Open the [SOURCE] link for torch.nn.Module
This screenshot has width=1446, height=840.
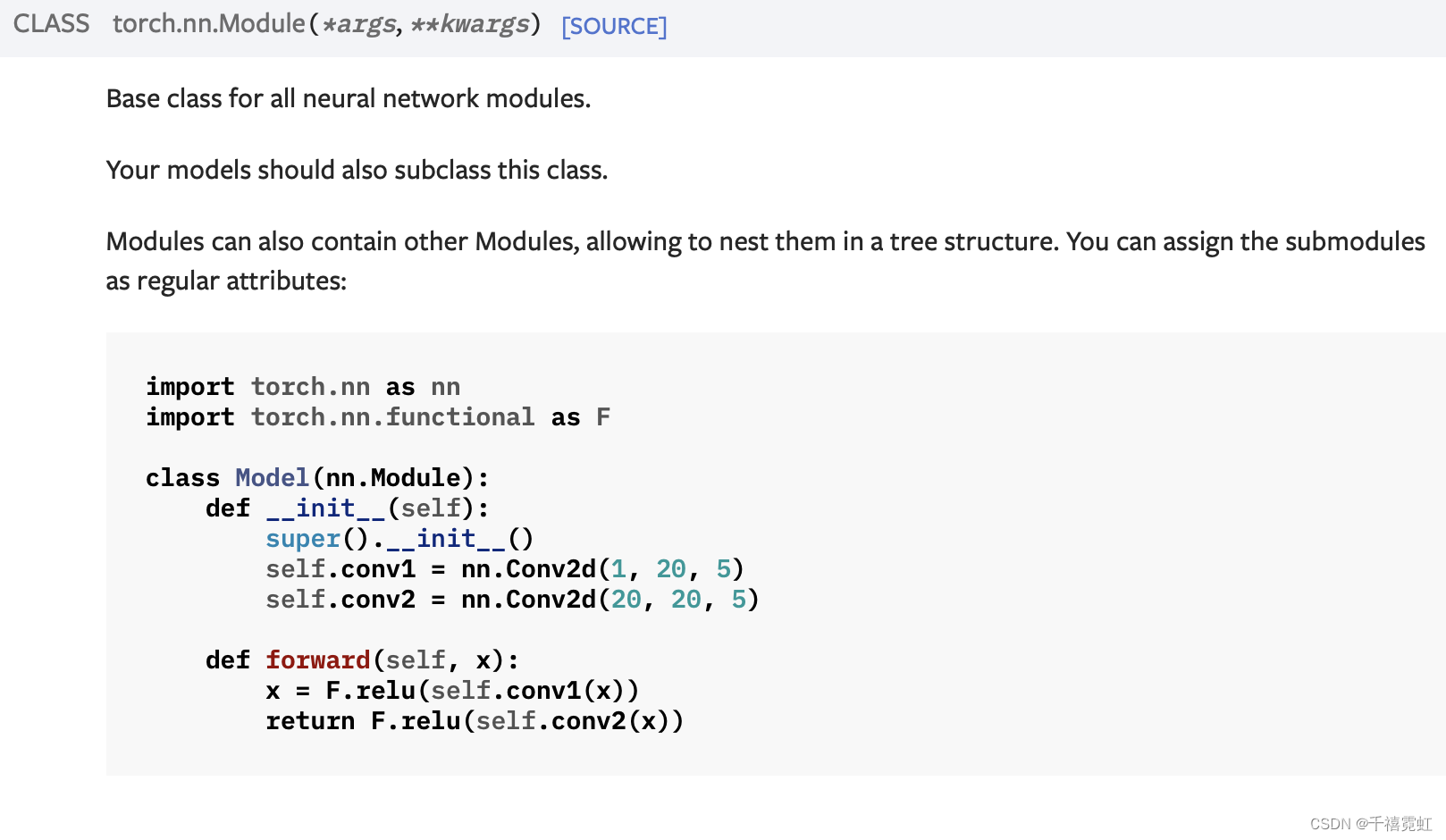[614, 26]
